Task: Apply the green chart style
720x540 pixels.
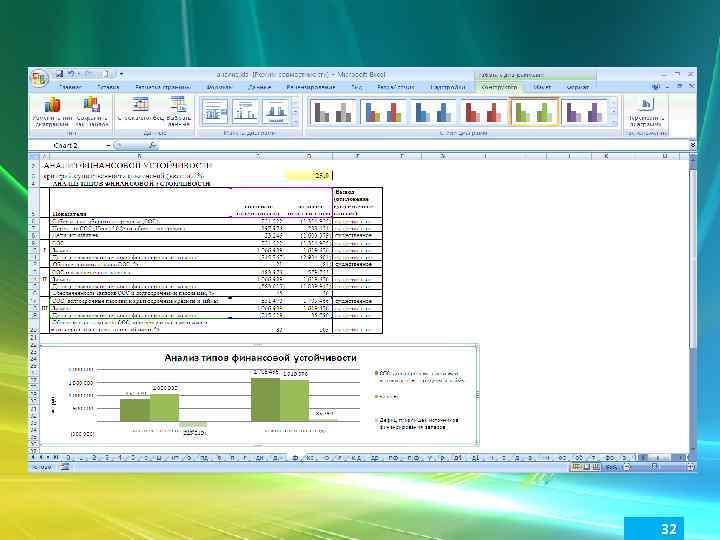Action: coord(534,112)
